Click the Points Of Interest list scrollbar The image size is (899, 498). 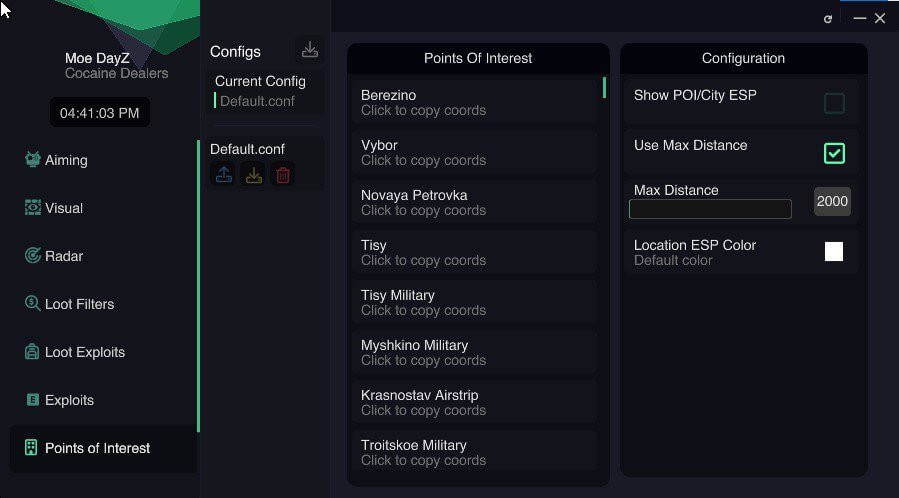tap(604, 88)
